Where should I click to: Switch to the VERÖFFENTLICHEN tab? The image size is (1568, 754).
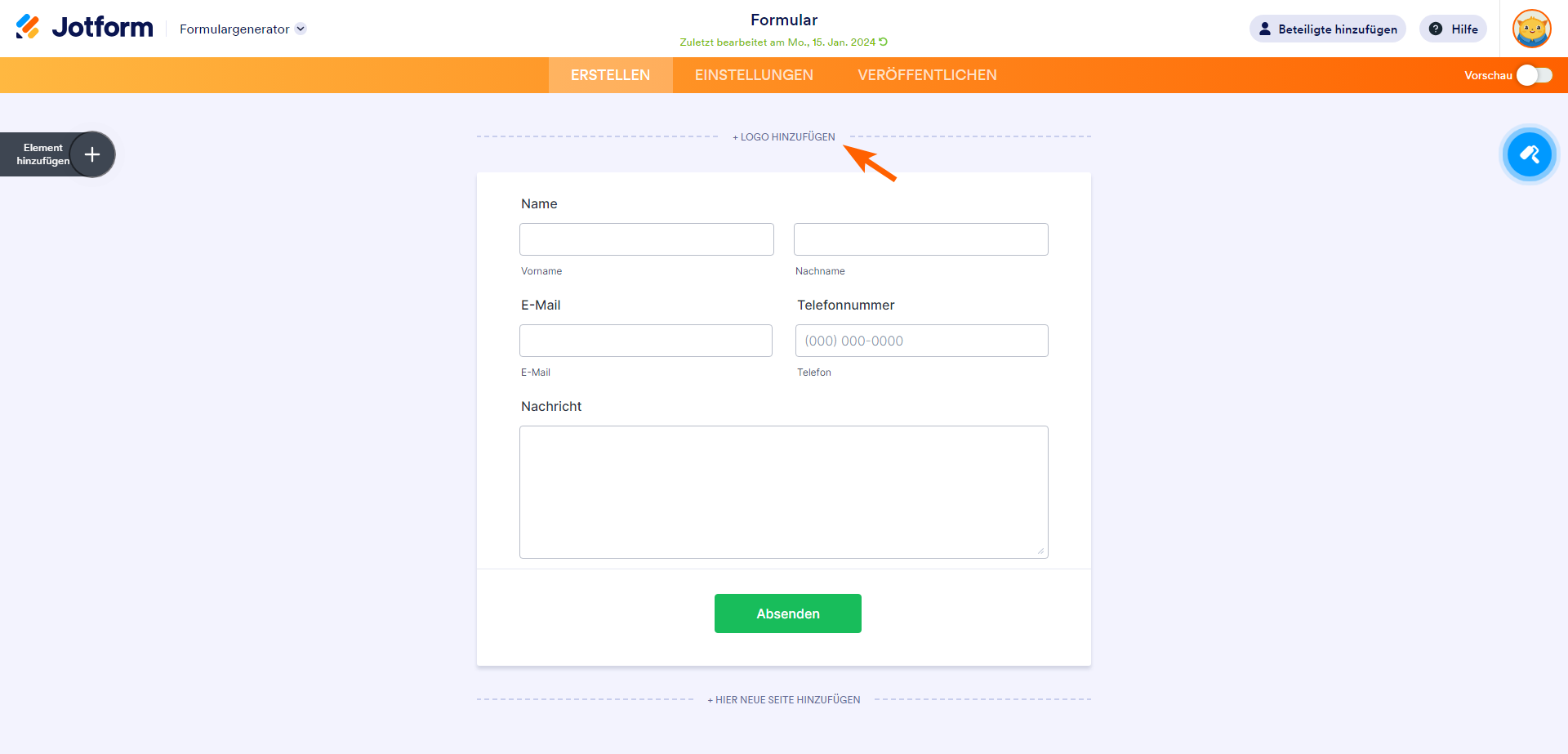point(927,75)
